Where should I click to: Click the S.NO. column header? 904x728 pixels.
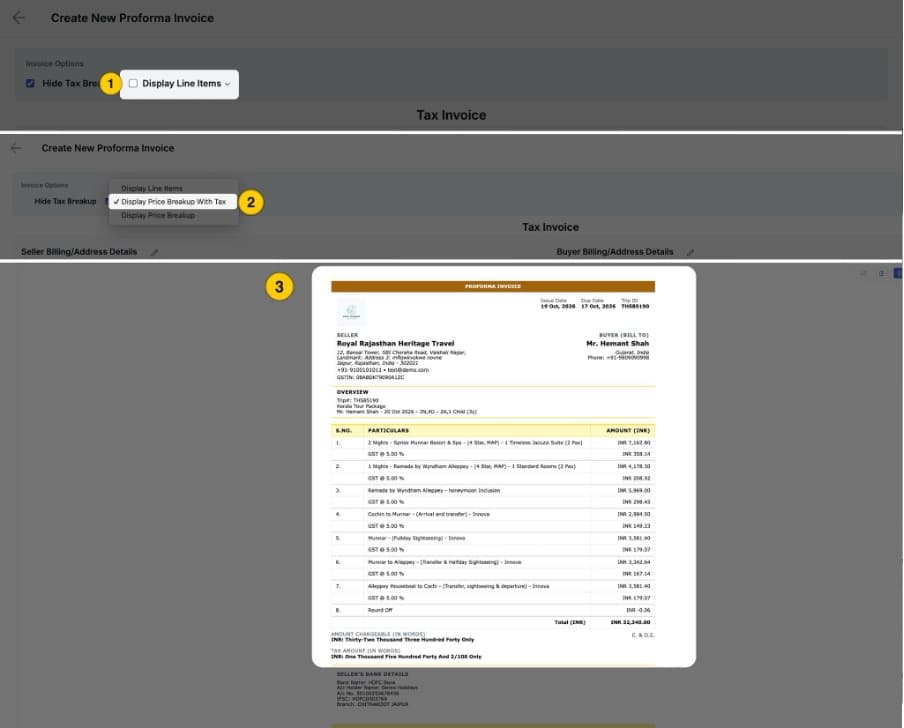coord(344,431)
